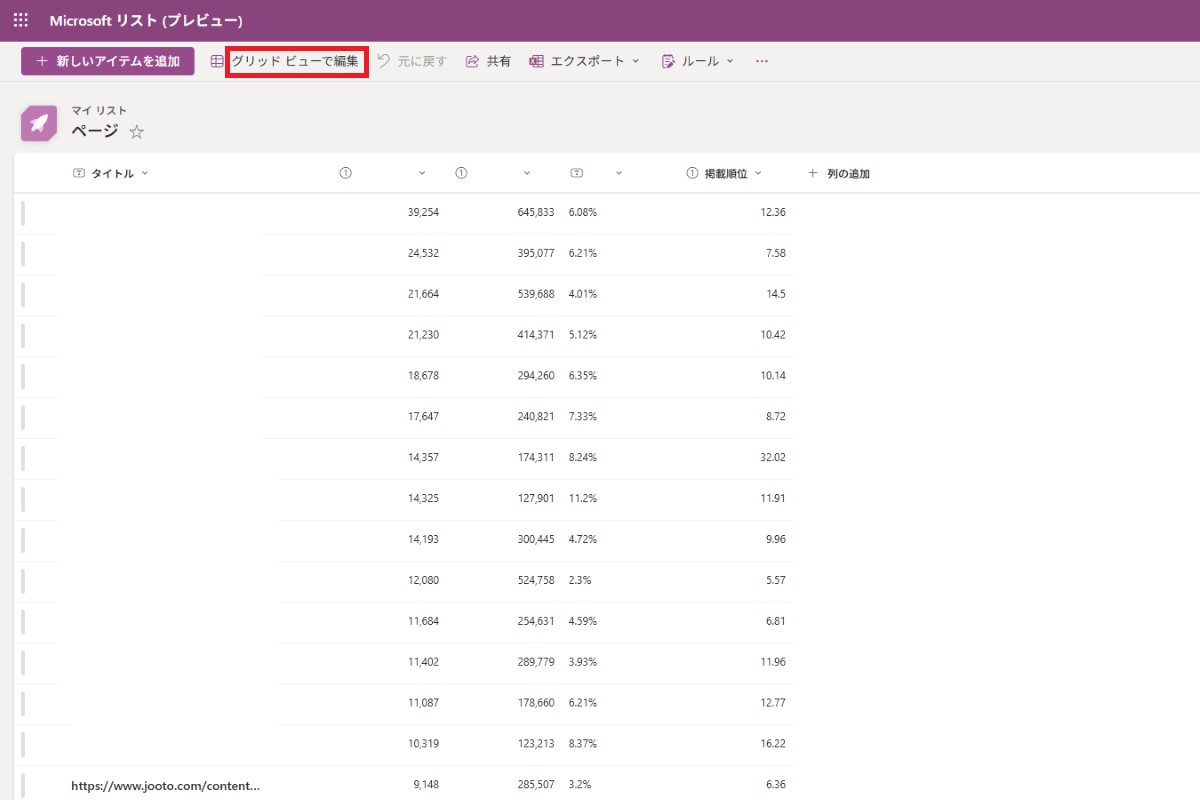This screenshot has width=1200, height=800.
Task: Open the https://www.jooto.com/content... item
Action: pos(166,785)
